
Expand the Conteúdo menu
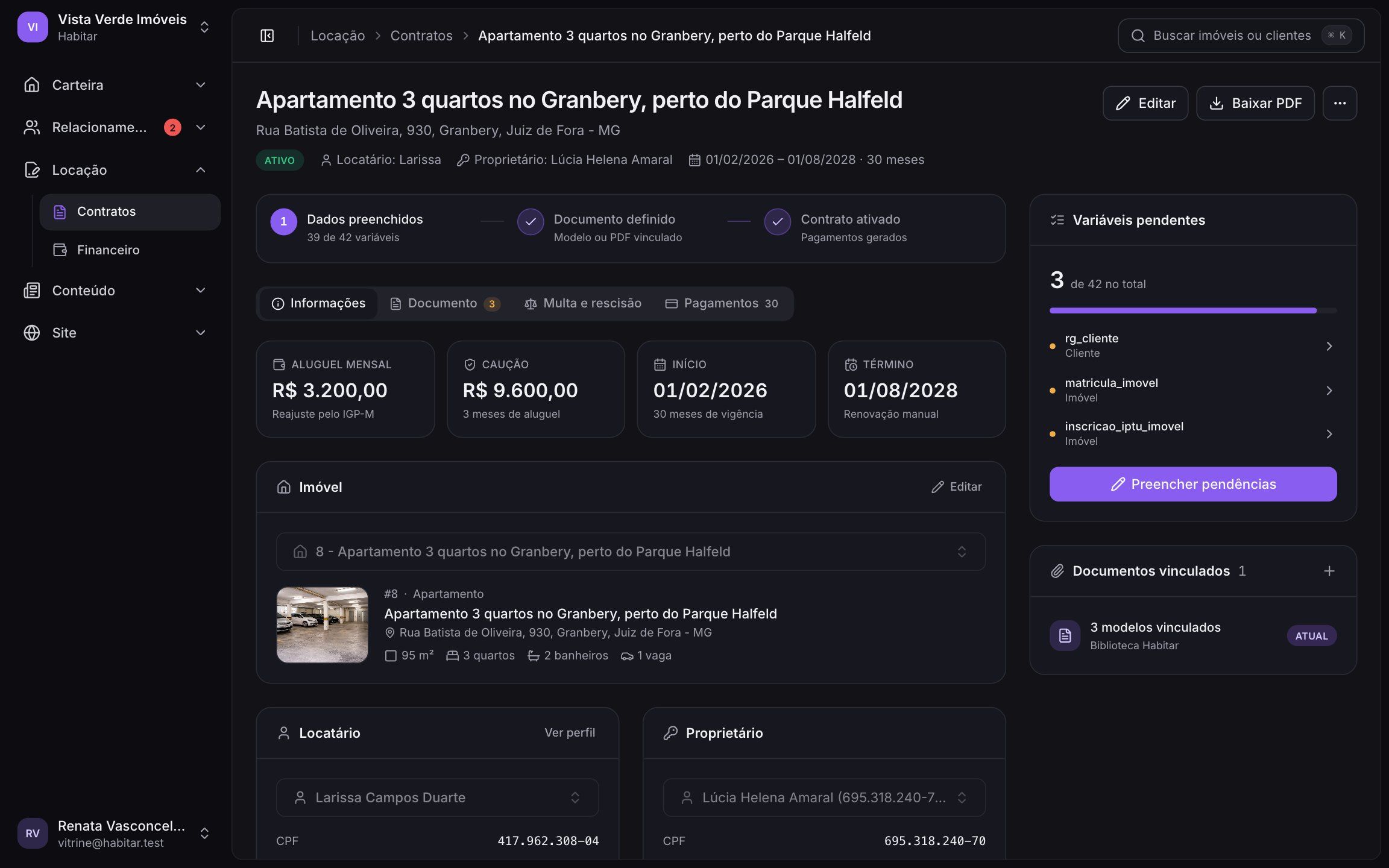(x=115, y=291)
